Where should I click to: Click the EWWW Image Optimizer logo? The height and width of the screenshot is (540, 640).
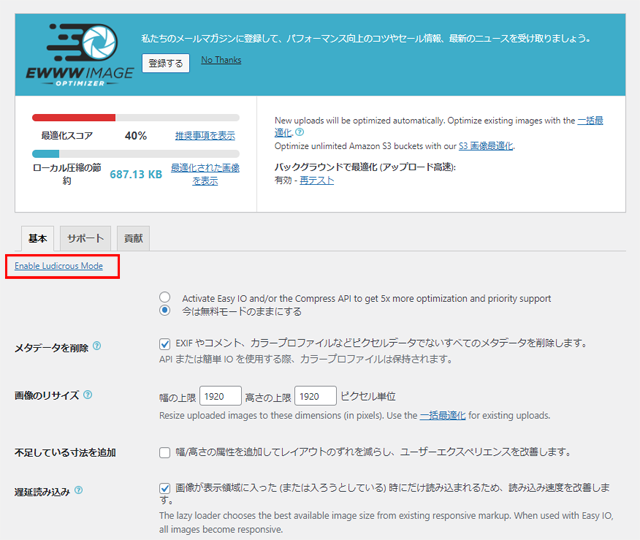point(80,55)
